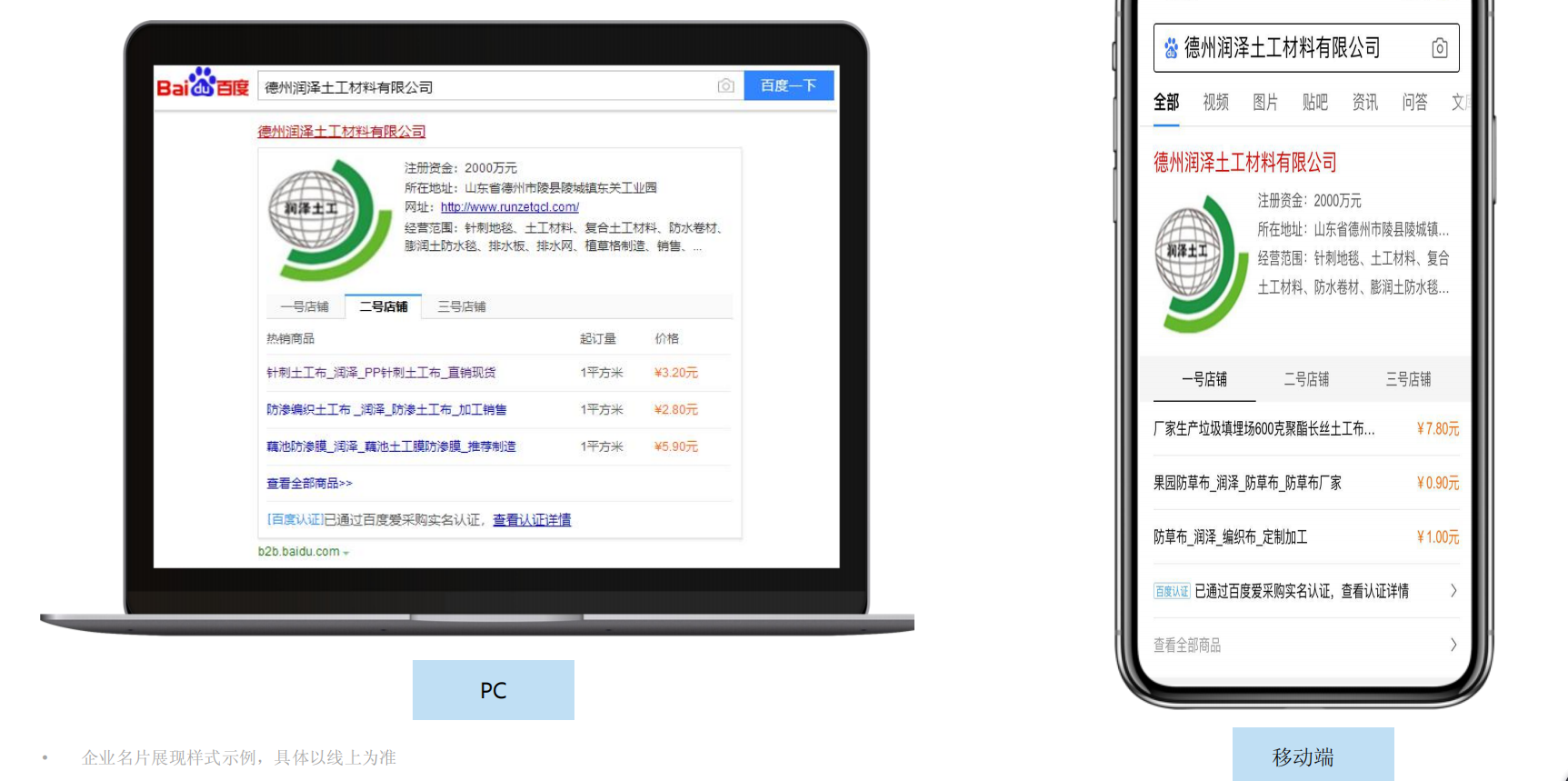Switch to 三号店铺 tab on mobile
The height and width of the screenshot is (781, 1568).
tap(1408, 379)
